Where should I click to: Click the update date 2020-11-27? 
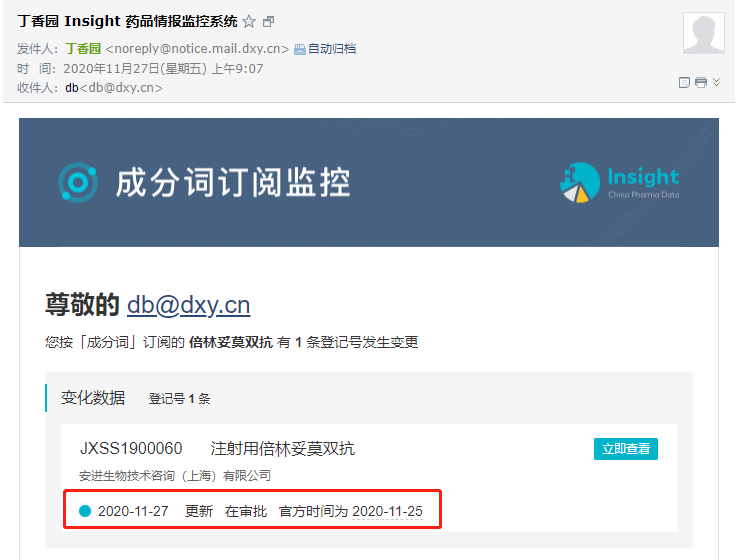click(133, 511)
